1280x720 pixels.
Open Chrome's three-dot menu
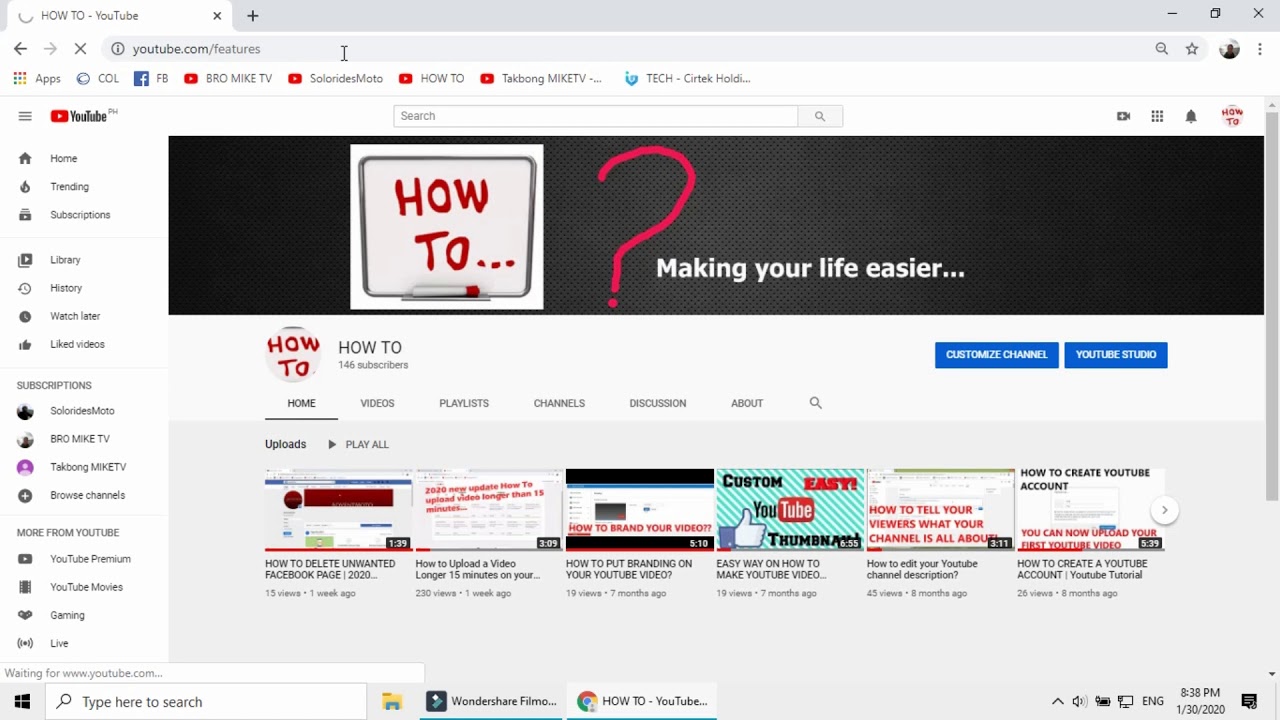1259,49
